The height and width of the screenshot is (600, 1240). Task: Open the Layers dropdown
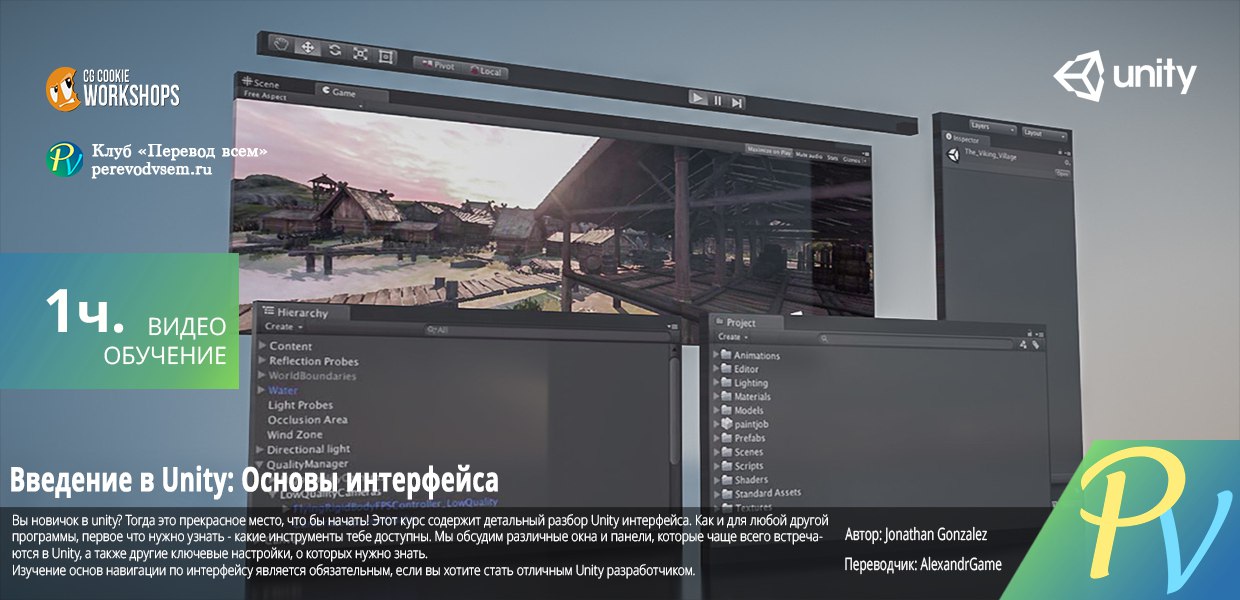coord(992,128)
